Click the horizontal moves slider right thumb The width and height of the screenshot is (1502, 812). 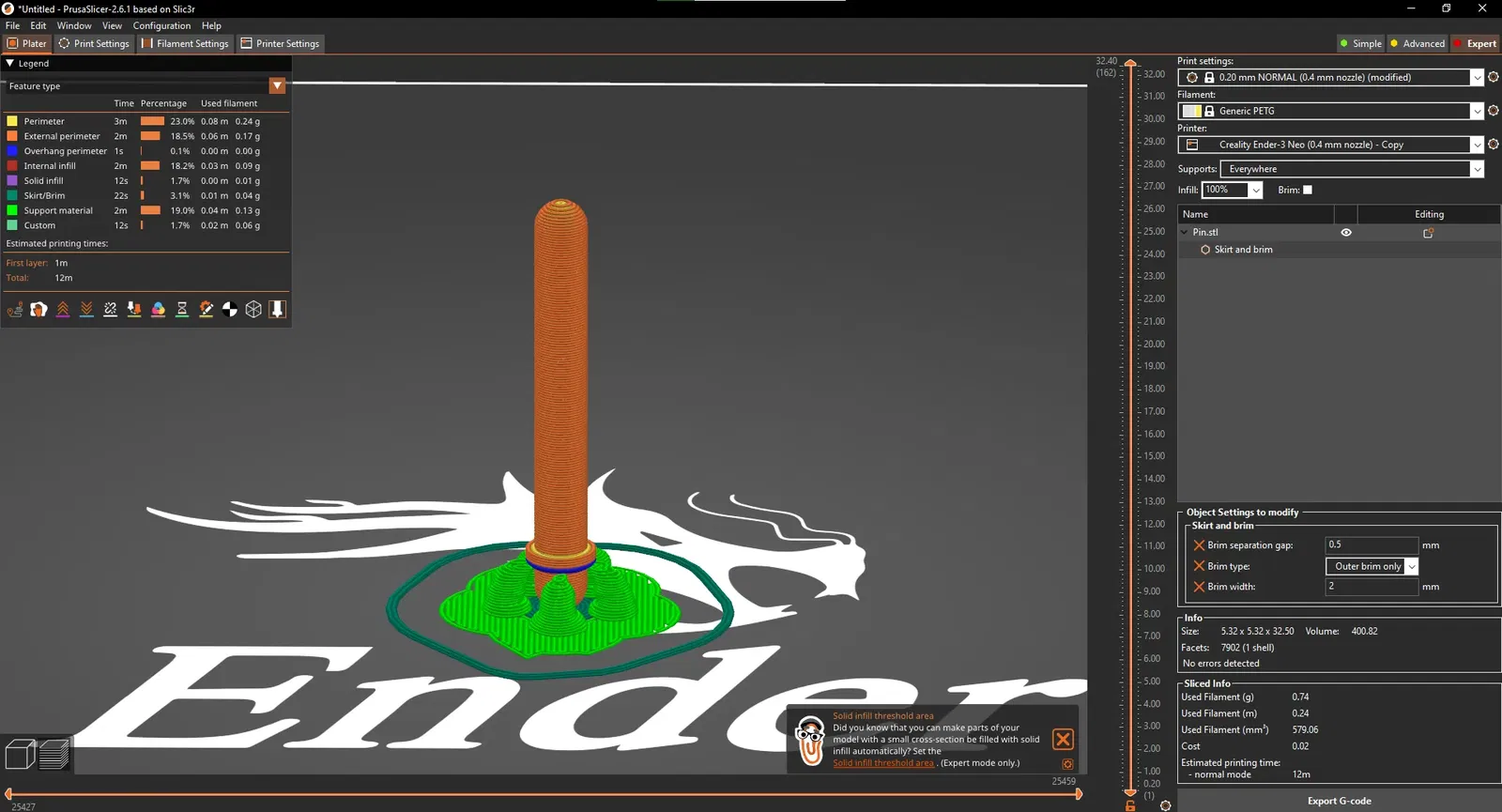1079,794
